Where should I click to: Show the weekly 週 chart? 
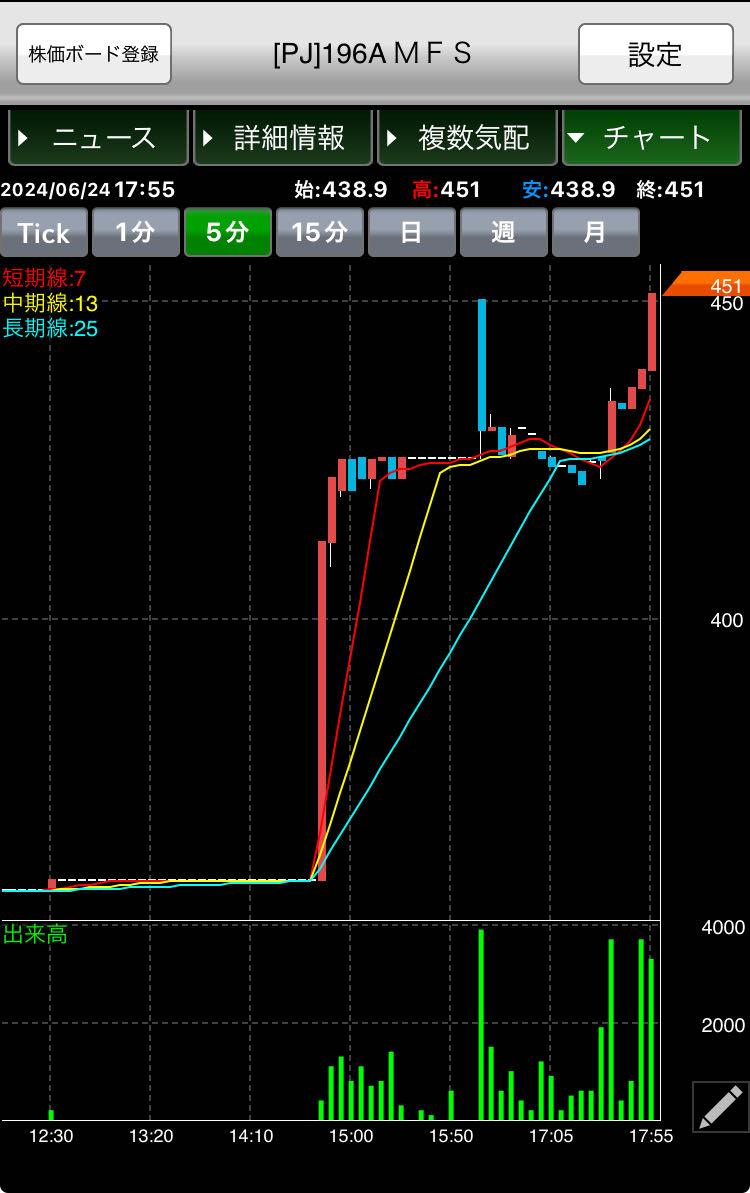(503, 233)
